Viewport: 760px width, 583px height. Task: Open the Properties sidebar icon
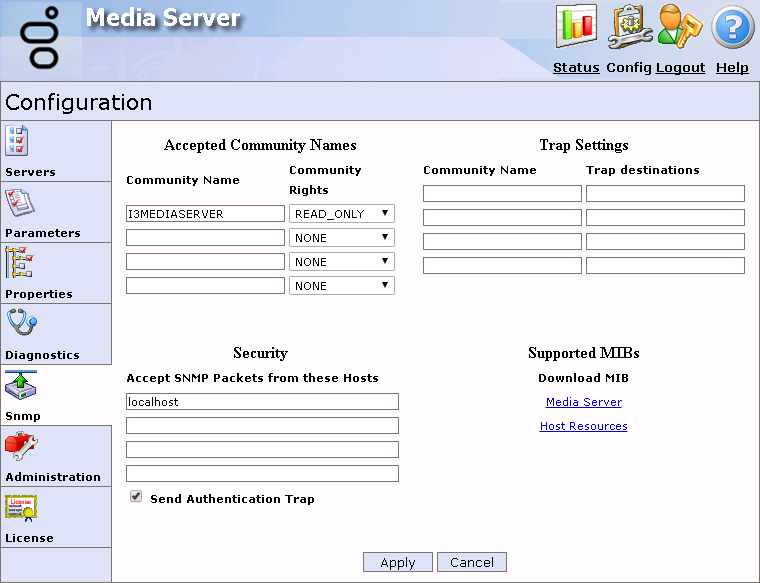(x=20, y=263)
